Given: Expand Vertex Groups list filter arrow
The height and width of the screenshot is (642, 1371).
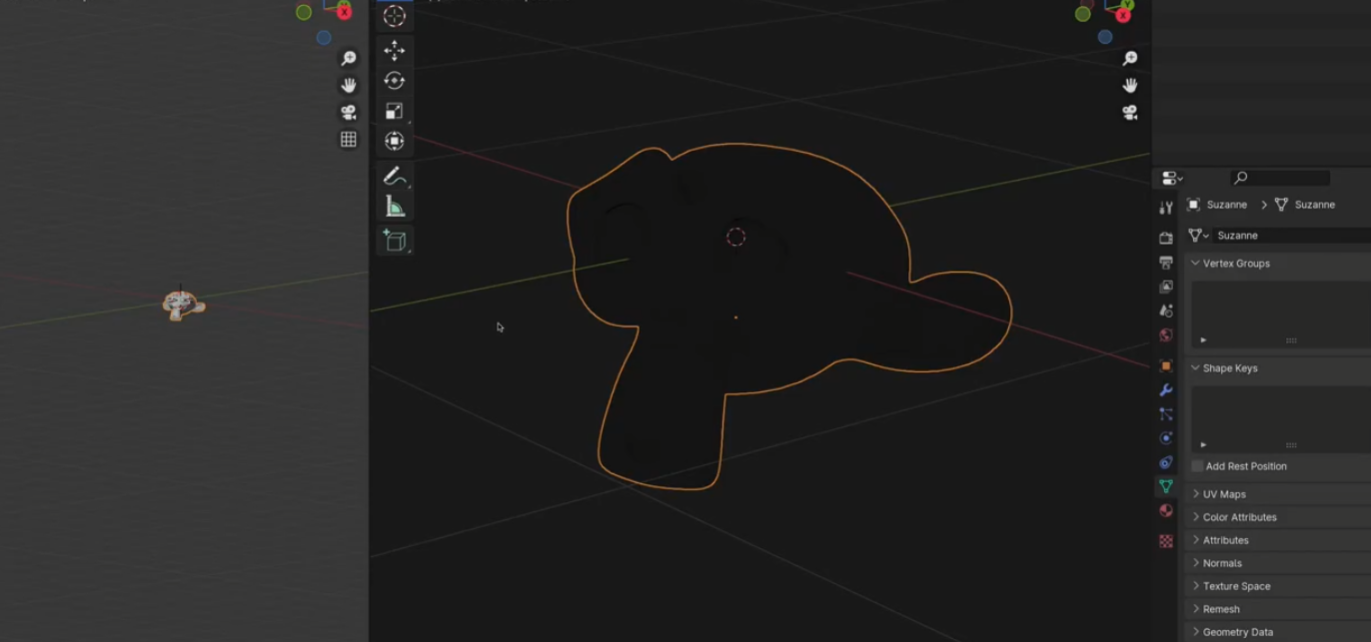Looking at the screenshot, I should coord(1203,340).
